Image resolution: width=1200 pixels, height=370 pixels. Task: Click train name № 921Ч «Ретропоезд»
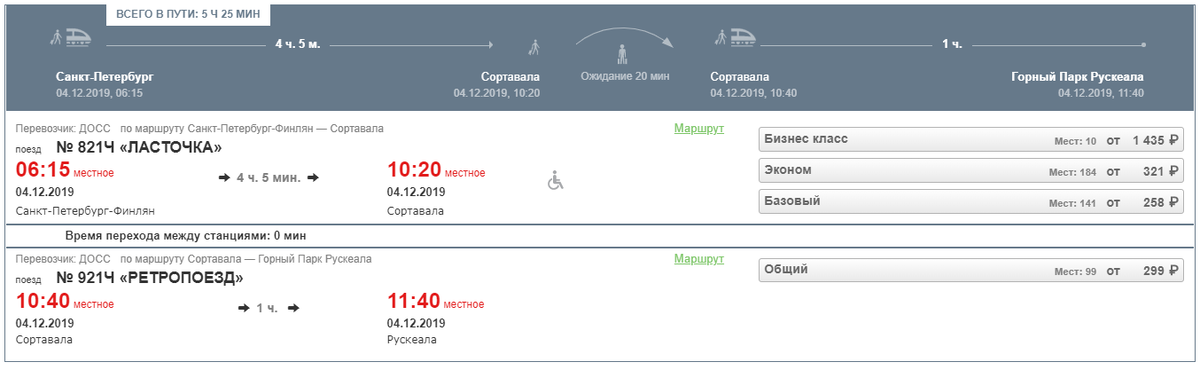tap(150, 277)
